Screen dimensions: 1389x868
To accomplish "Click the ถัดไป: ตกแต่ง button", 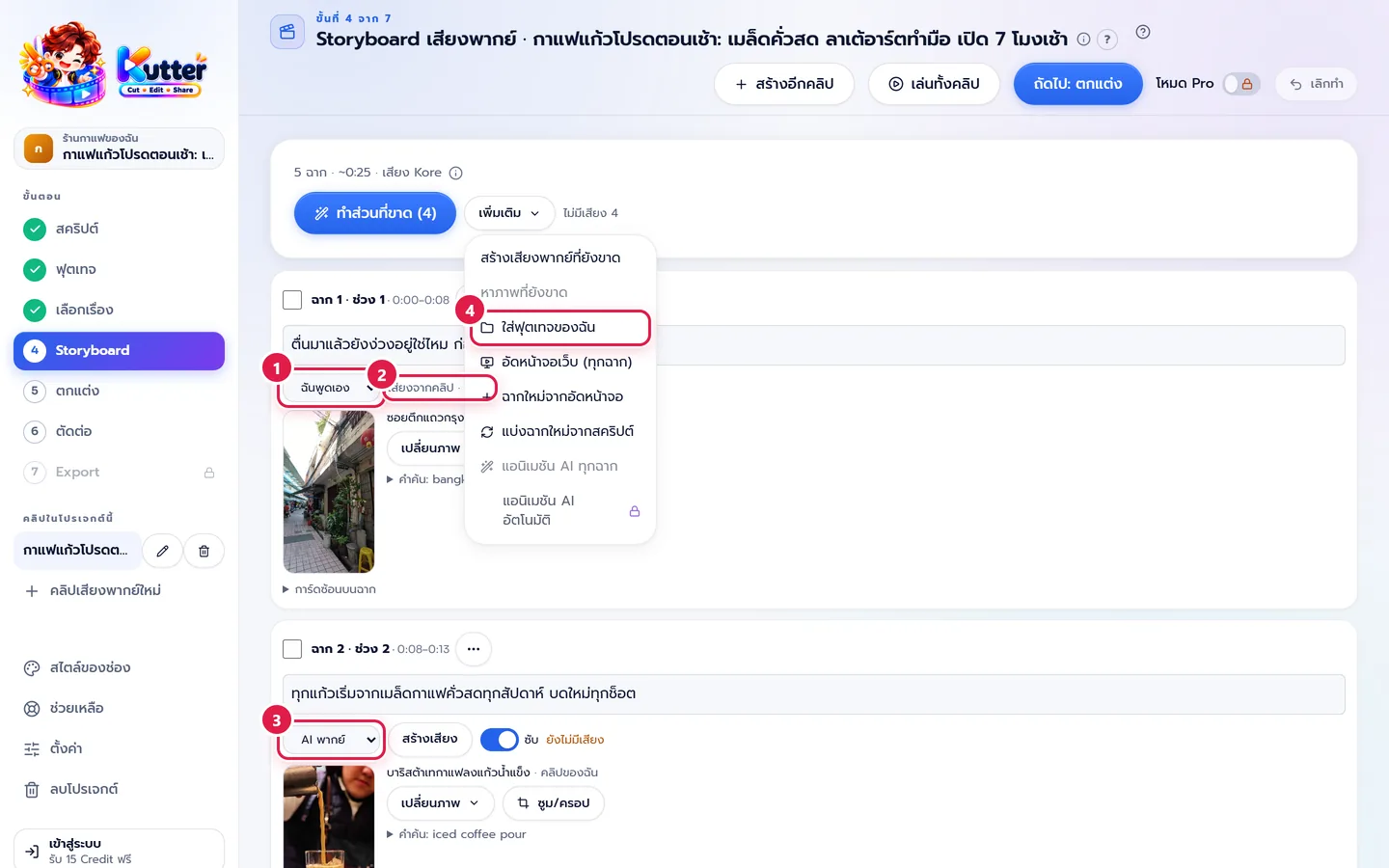I will (x=1077, y=84).
